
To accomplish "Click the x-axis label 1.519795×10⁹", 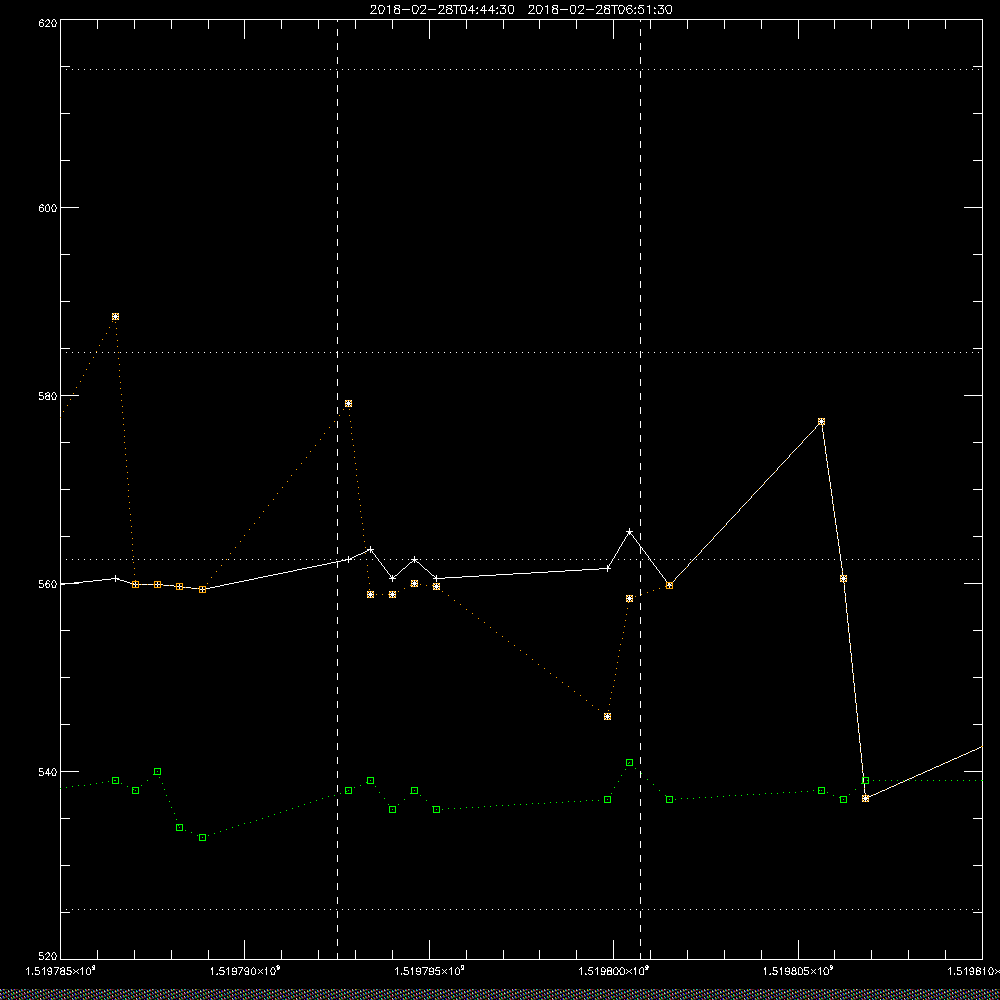I will [430, 971].
